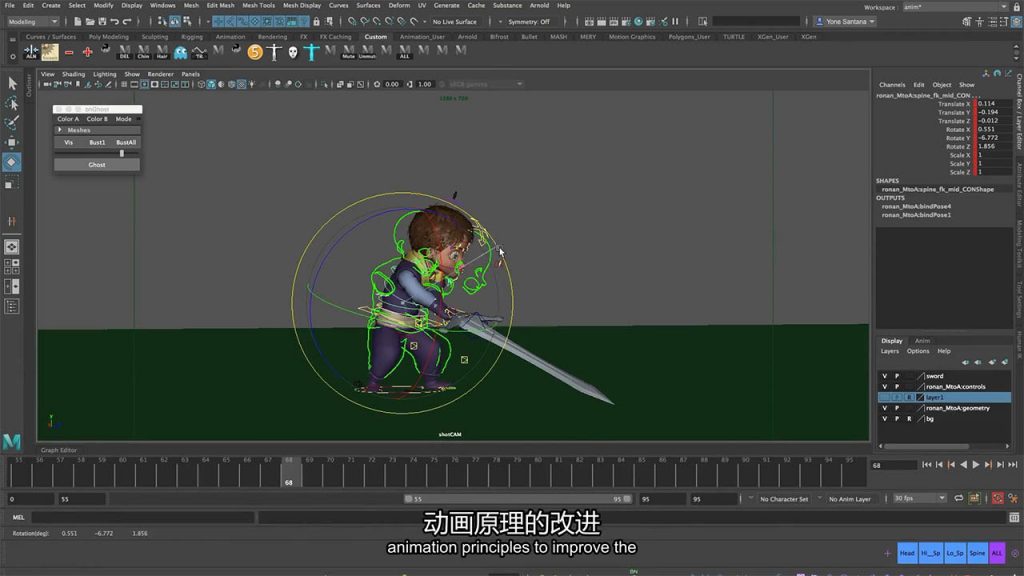1024x576 pixels.
Task: Click the Bust1 button
Action: 97,142
